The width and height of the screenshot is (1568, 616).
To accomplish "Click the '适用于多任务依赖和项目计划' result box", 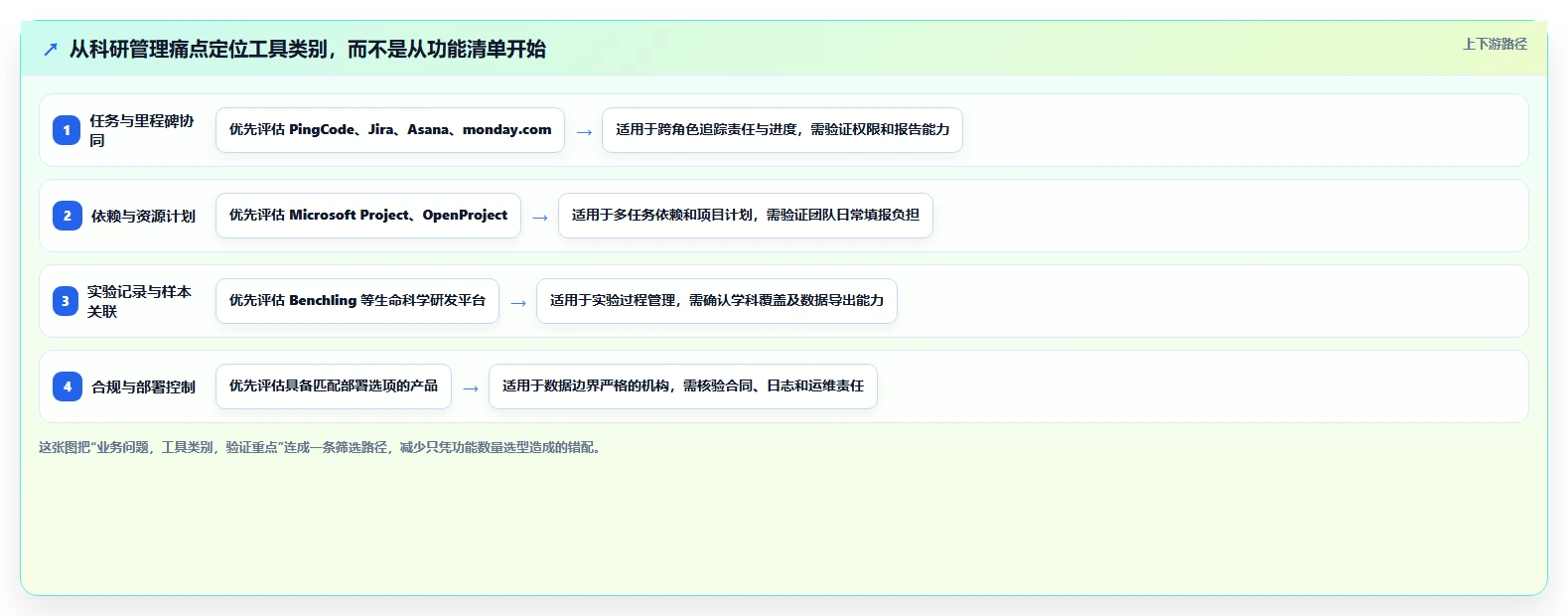I will coord(746,216).
